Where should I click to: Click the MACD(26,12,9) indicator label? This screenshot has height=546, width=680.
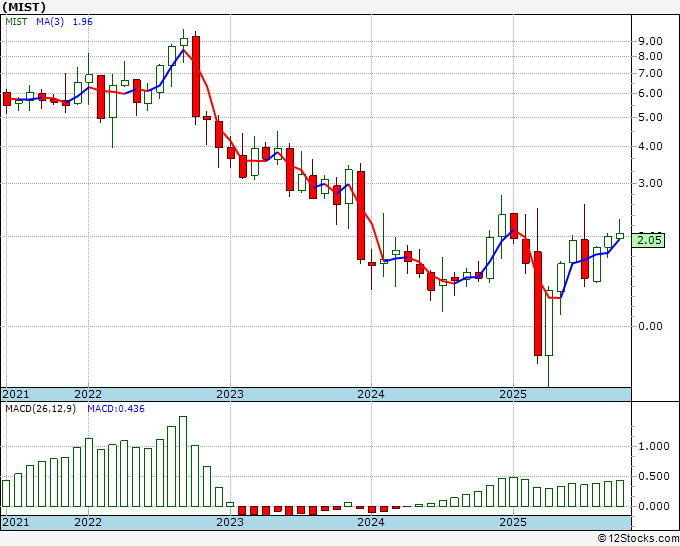tap(40, 409)
